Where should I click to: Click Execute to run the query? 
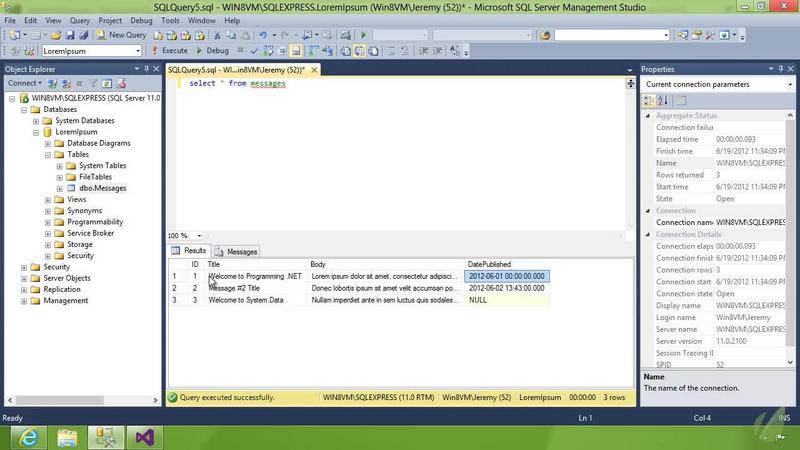[x=170, y=51]
